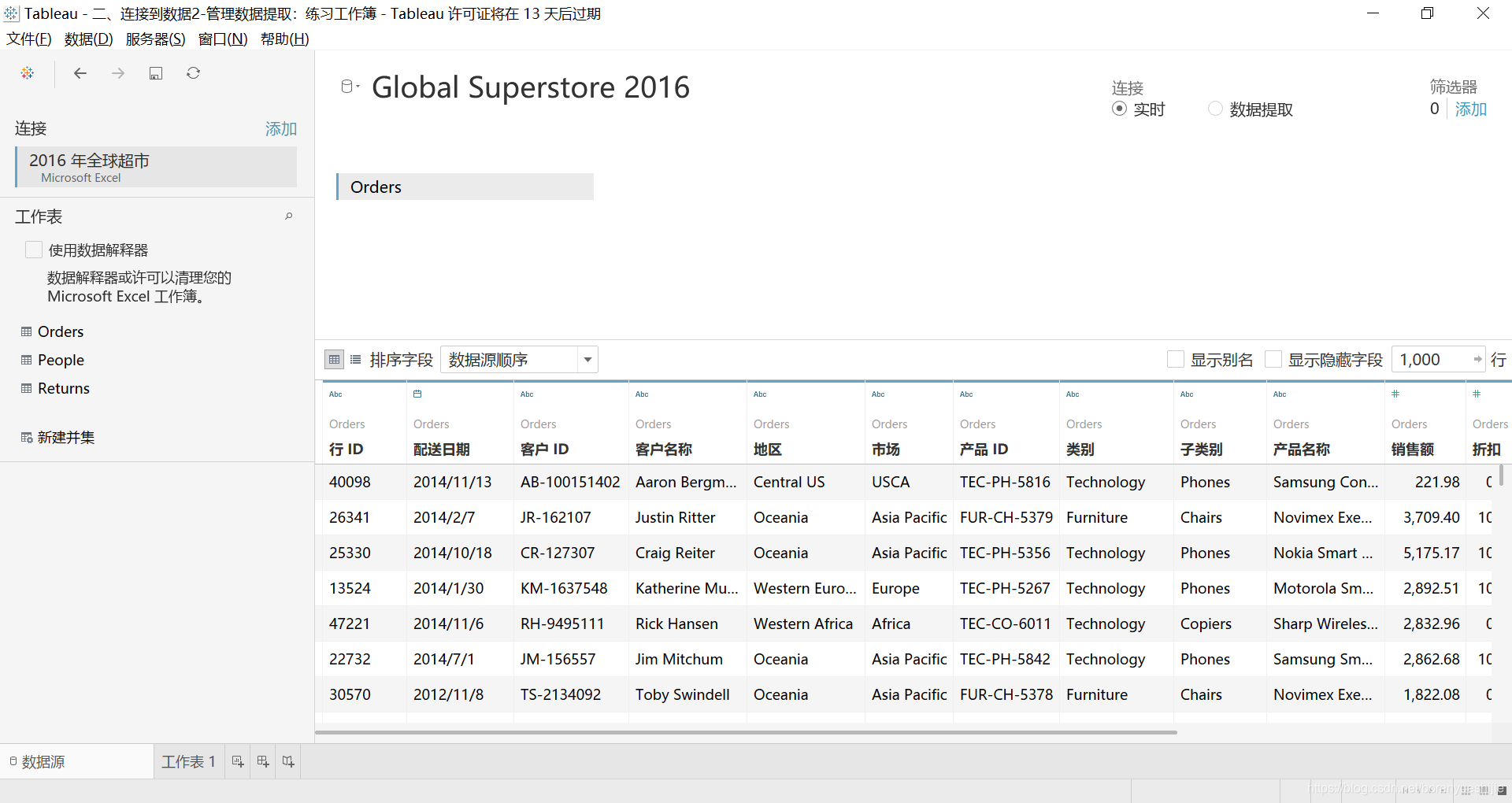Click the Abc type icon above 产品 ID
Screen dimensions: 1512x803
966,394
